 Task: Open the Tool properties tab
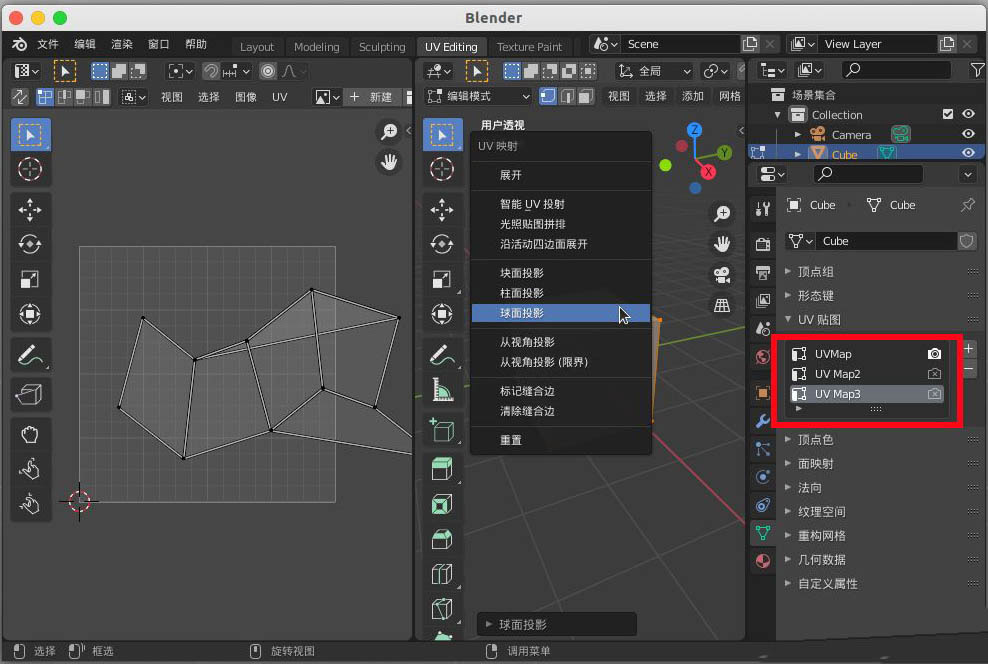tap(762, 209)
